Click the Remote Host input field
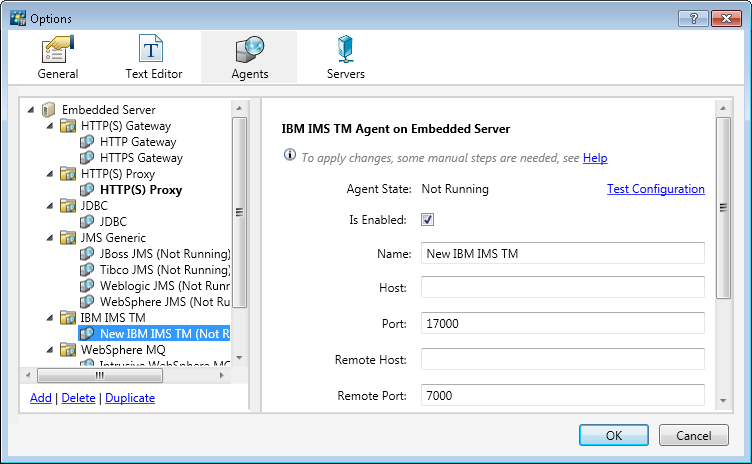 coord(562,359)
